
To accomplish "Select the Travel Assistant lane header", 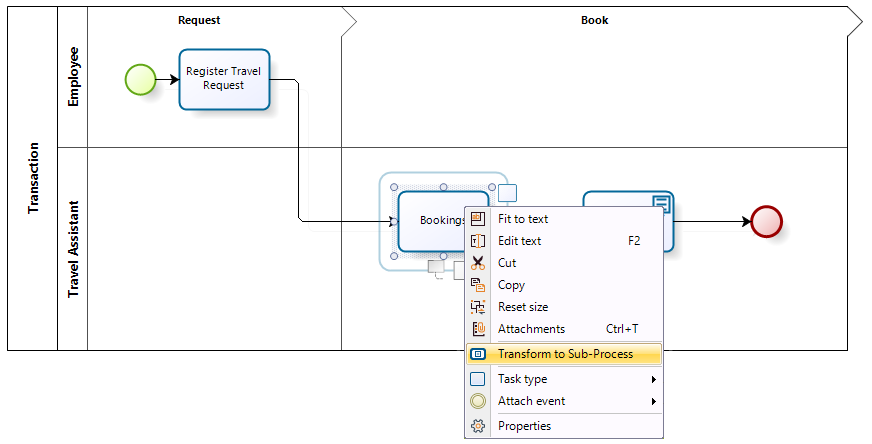I will 73,248.
